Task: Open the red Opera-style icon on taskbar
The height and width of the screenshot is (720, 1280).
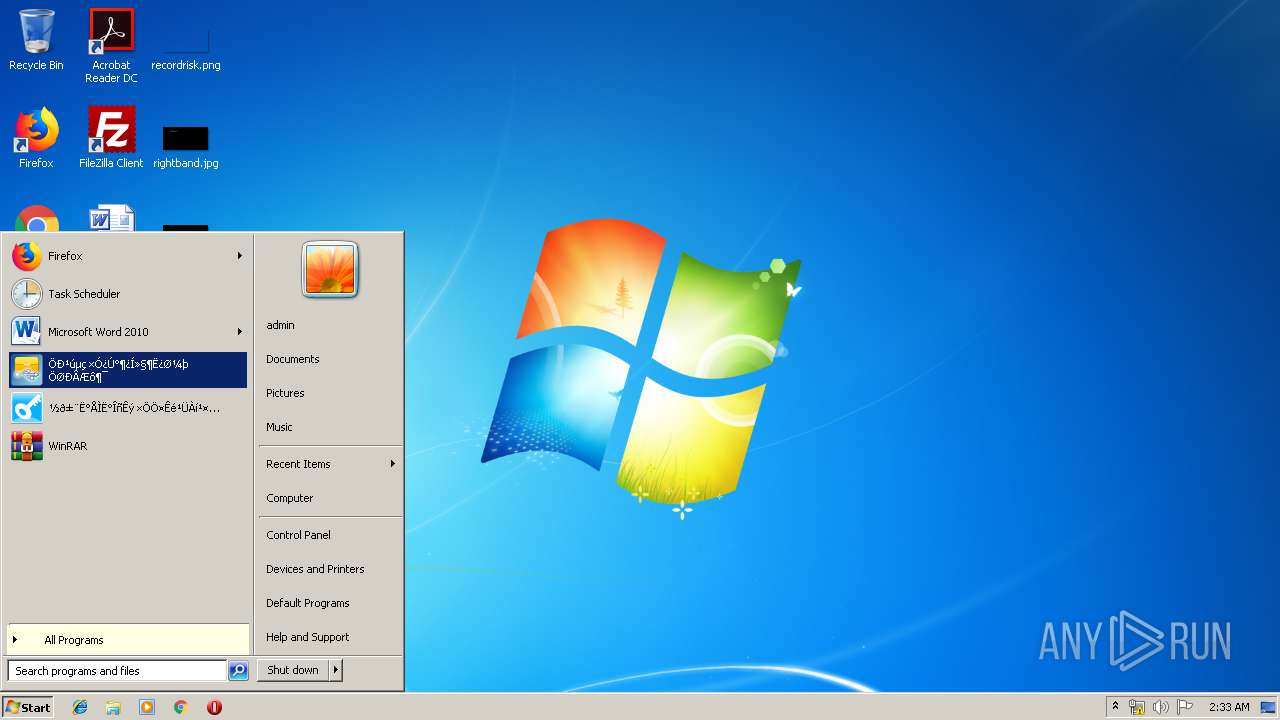Action: pos(214,707)
